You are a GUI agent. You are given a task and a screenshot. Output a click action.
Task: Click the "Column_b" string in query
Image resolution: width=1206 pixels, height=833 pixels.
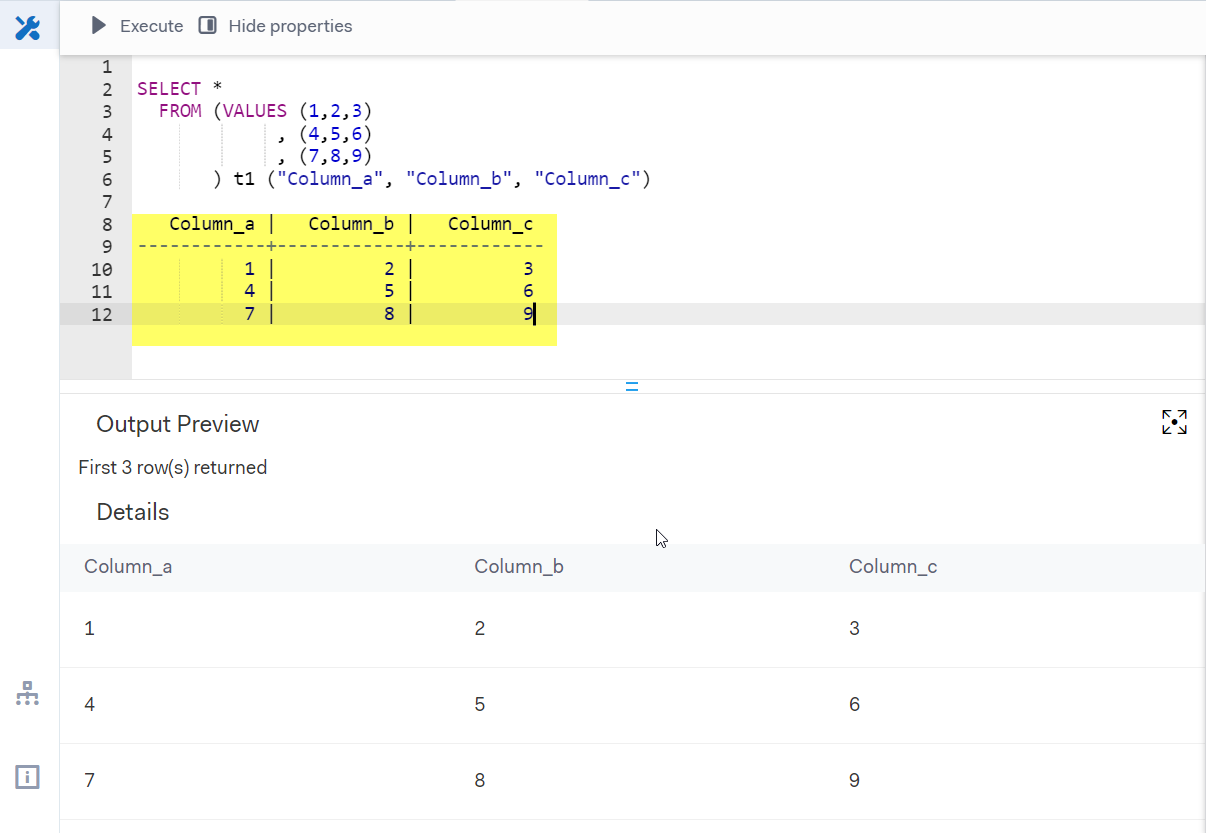(460, 180)
